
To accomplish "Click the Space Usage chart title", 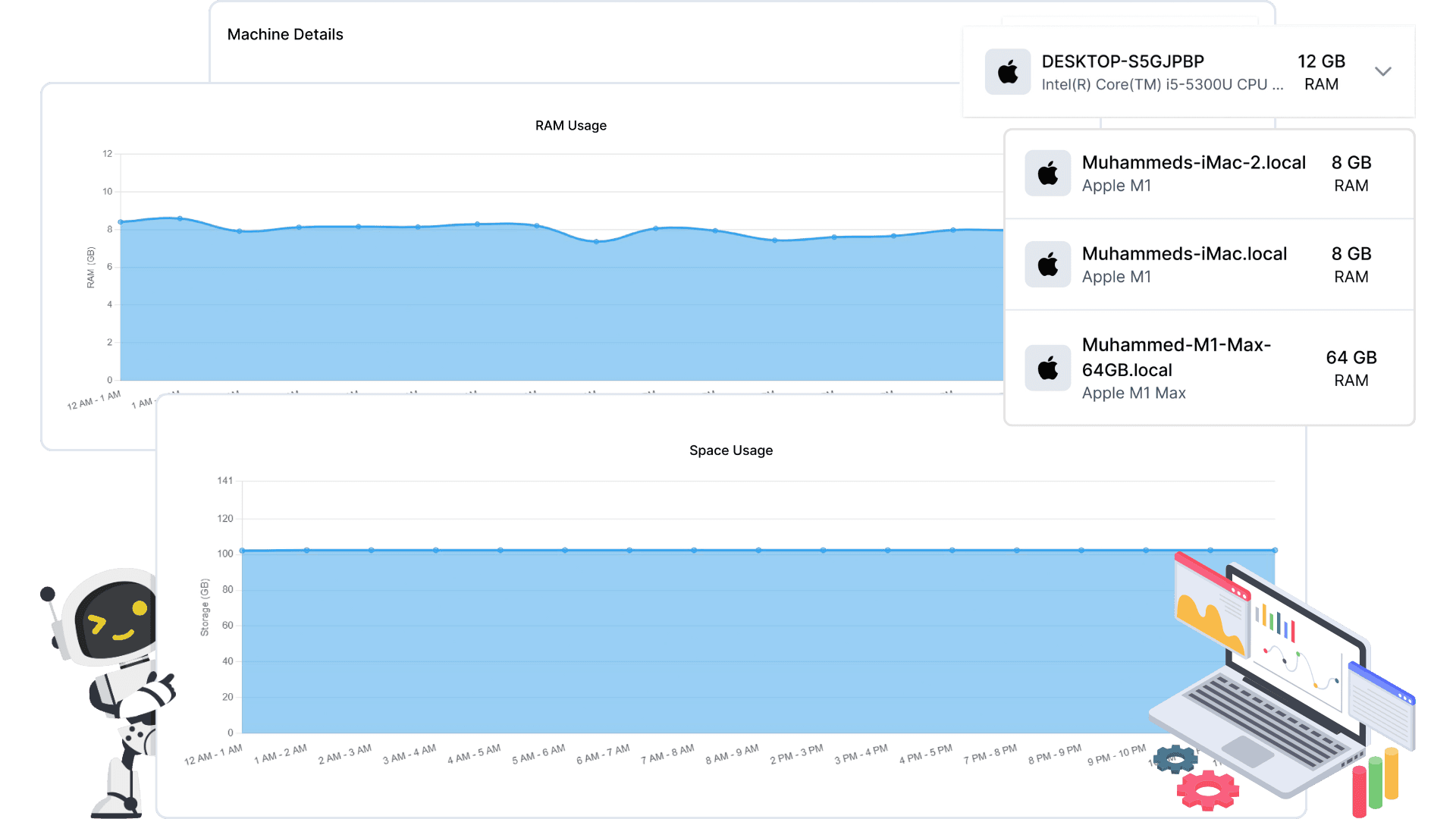I will point(731,450).
